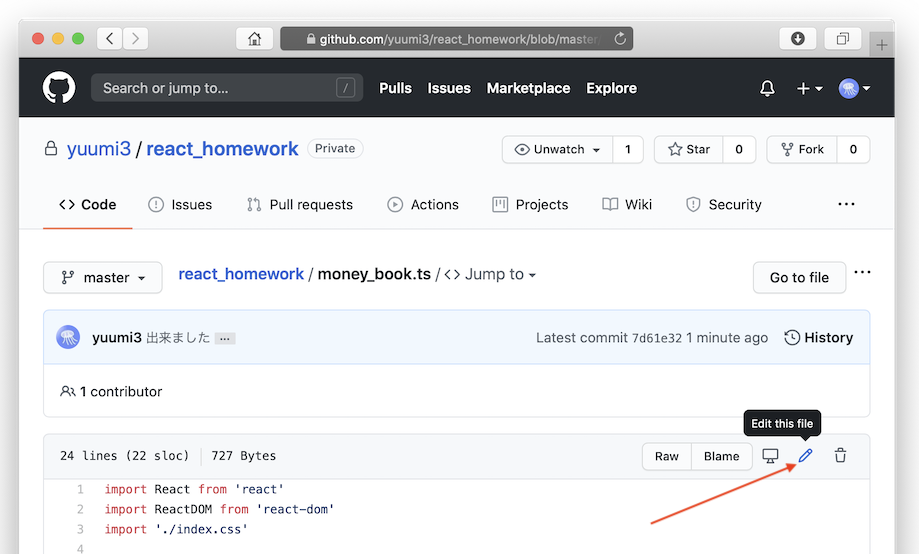The height and width of the screenshot is (554, 919).
Task: Open the plus create-new dropdown
Action: (809, 89)
